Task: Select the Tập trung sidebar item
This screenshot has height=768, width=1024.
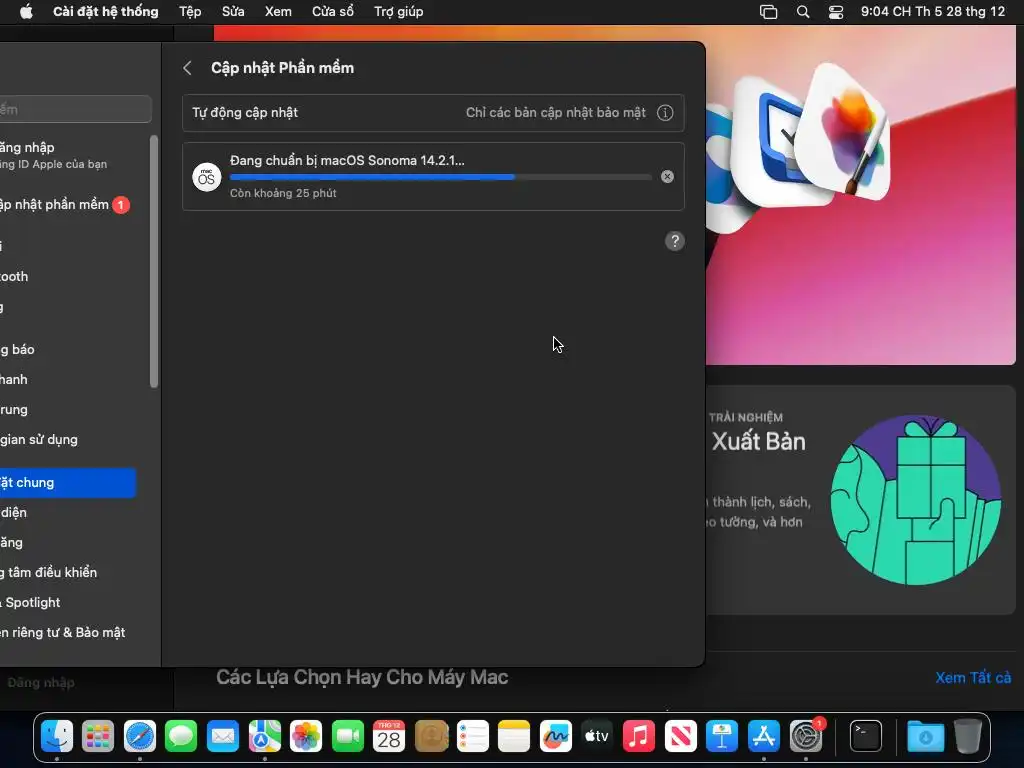Action: coord(69,409)
